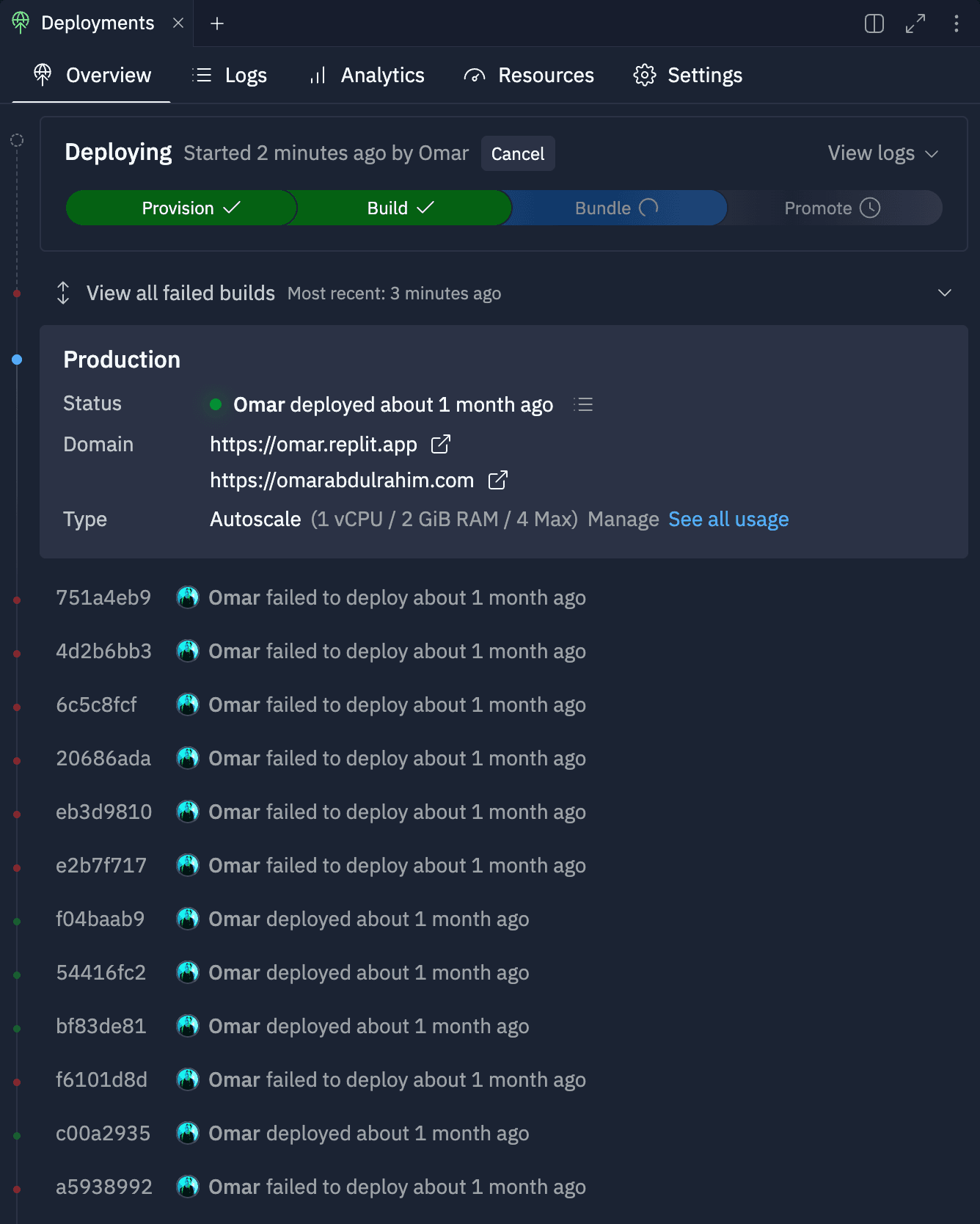Click the Promote pending stage

pos(833,208)
